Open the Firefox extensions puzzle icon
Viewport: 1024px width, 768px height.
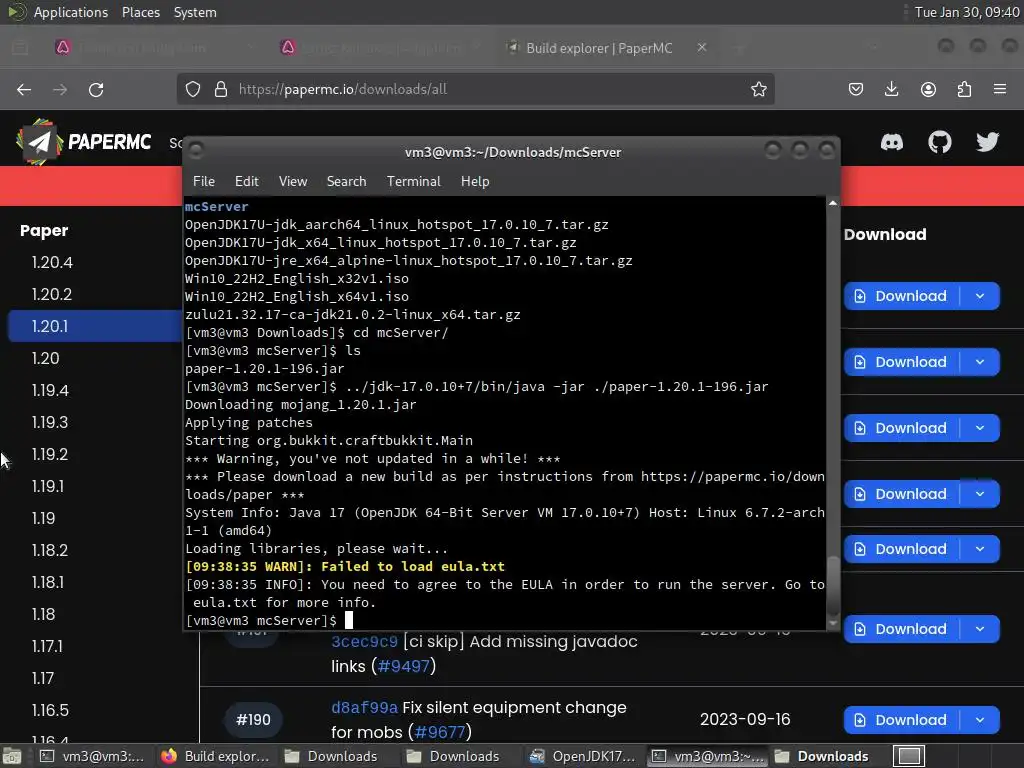(x=964, y=89)
